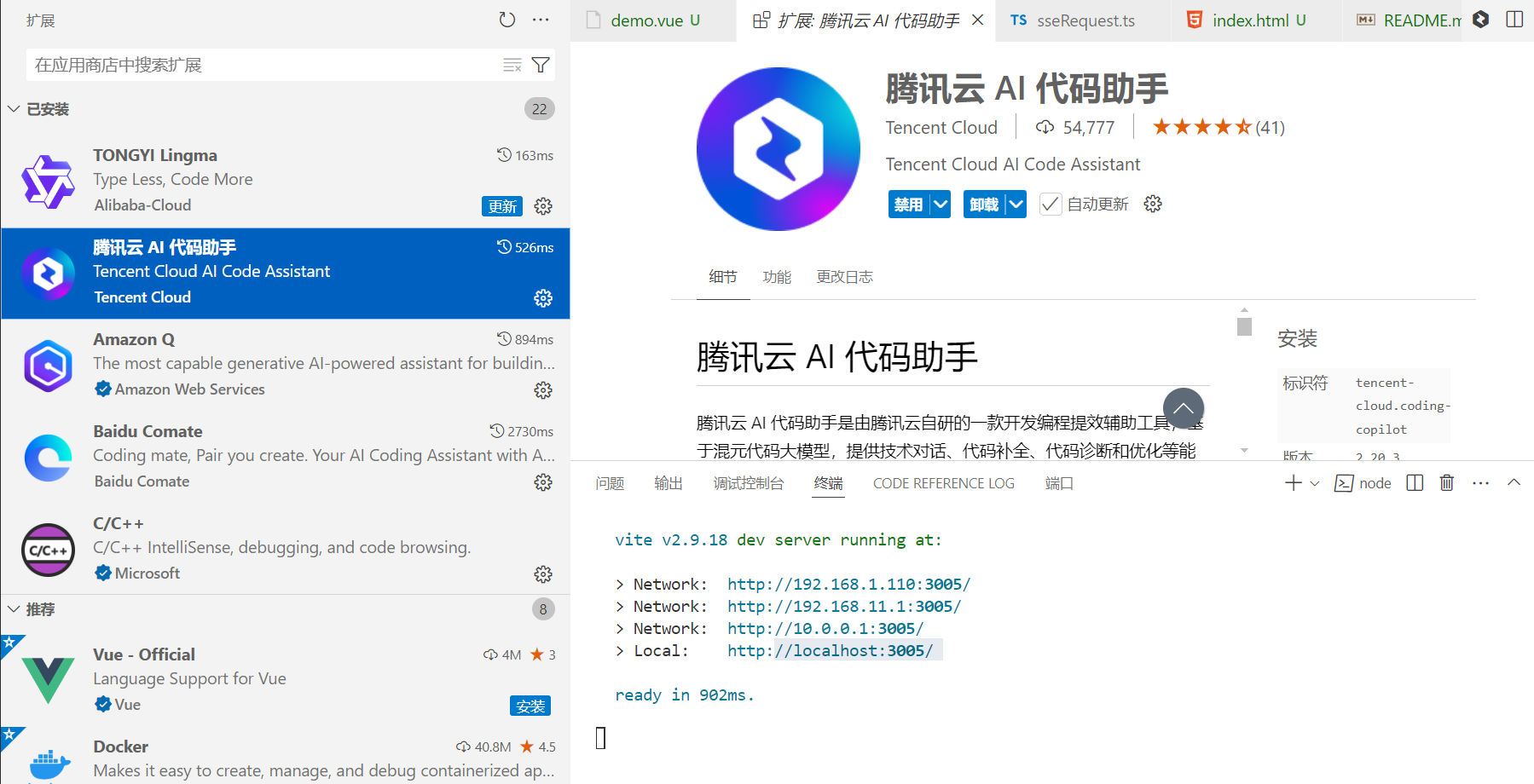Click 安装 button for Vue - Official
The width and height of the screenshot is (1534, 784).
click(530, 706)
